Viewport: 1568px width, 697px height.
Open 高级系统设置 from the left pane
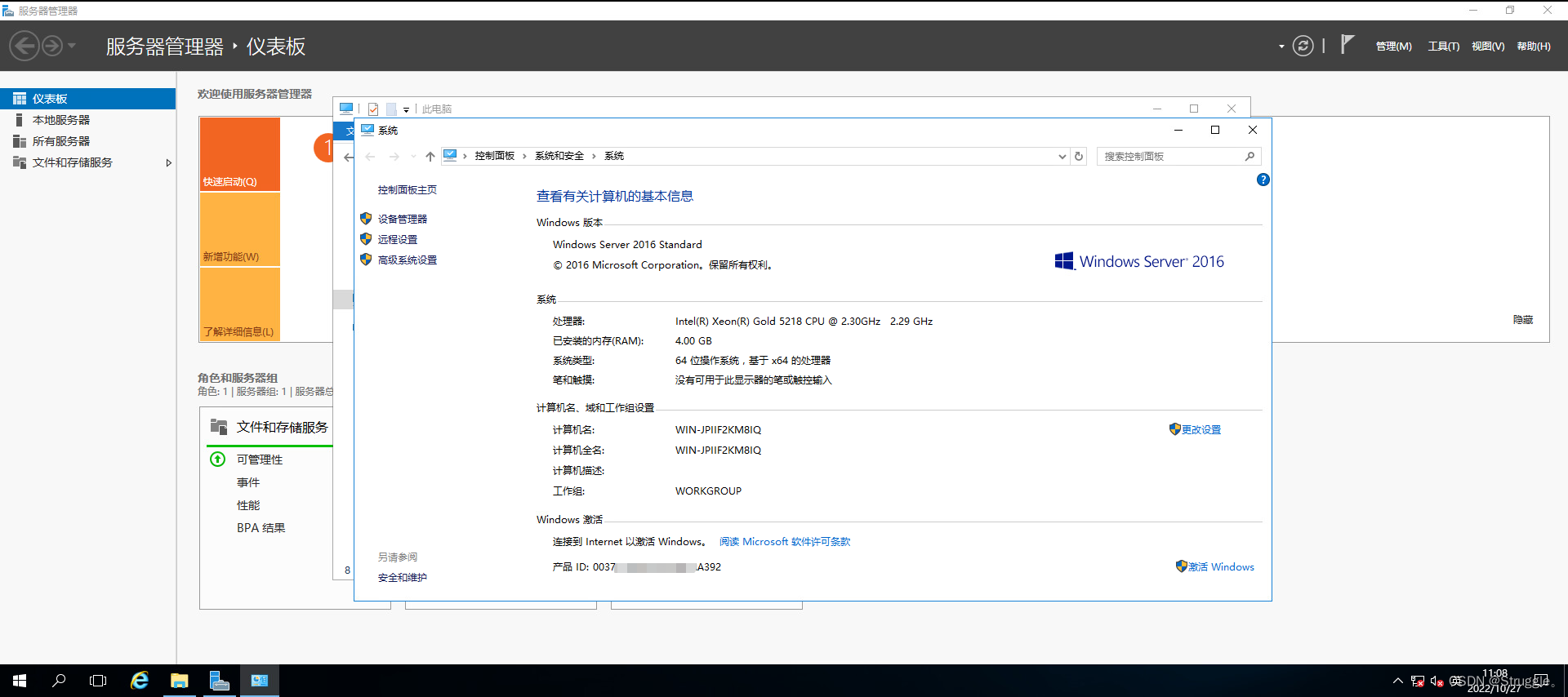407,260
